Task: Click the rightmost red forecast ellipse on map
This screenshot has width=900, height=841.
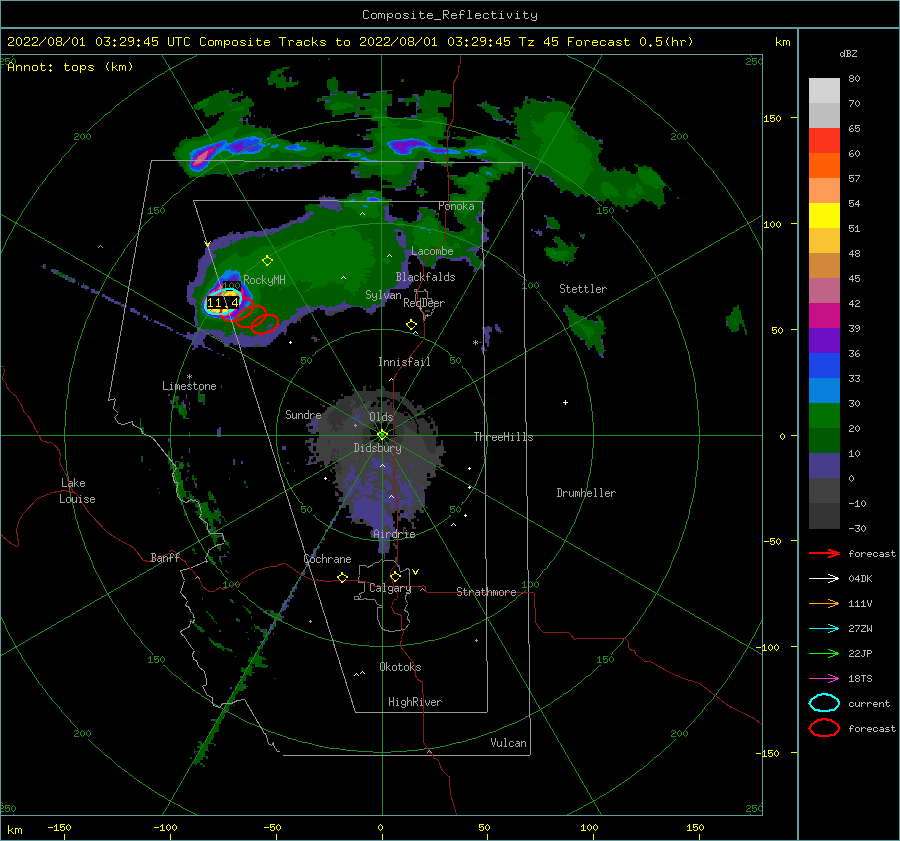Action: 265,324
